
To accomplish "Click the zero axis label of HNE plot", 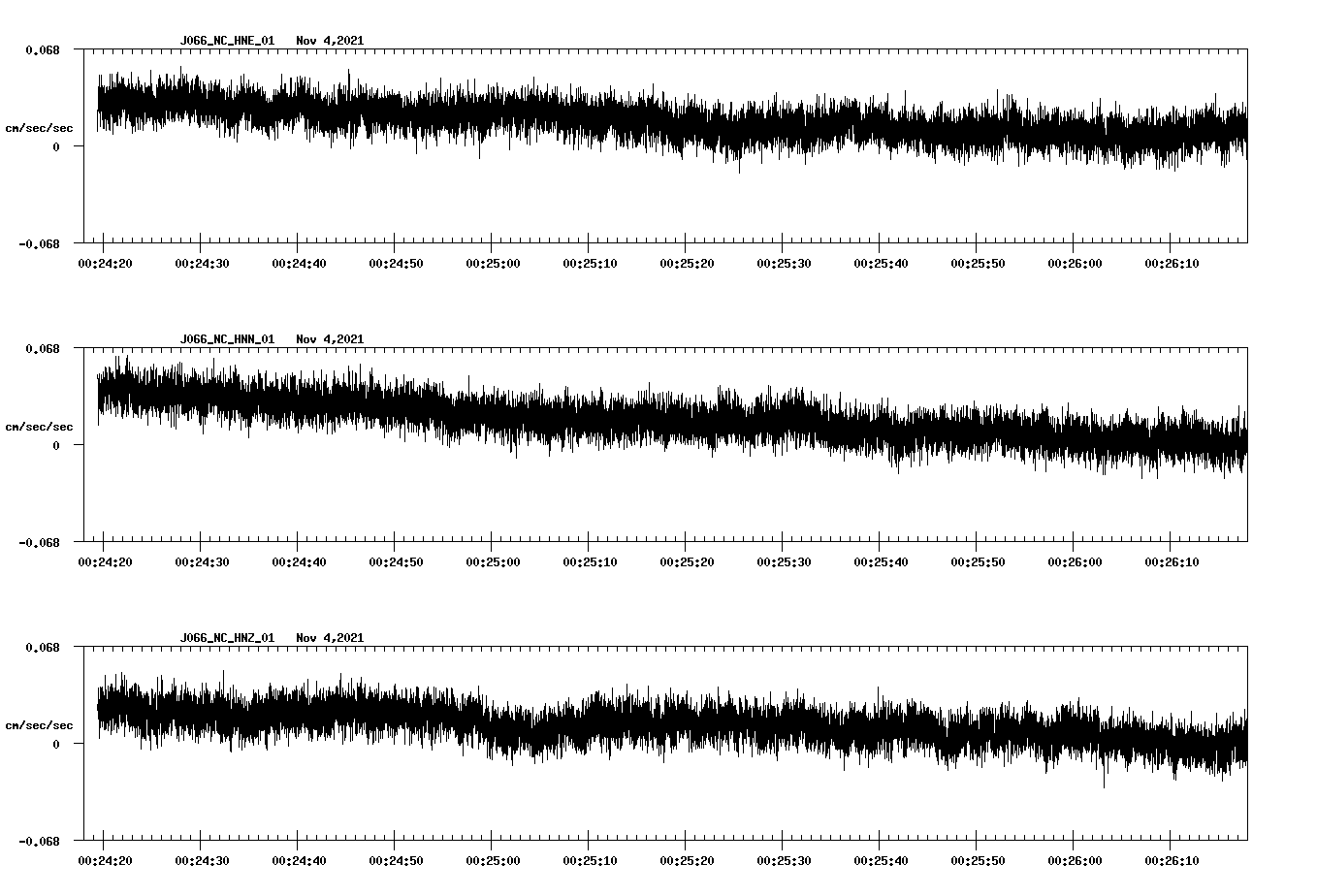I will [56, 147].
